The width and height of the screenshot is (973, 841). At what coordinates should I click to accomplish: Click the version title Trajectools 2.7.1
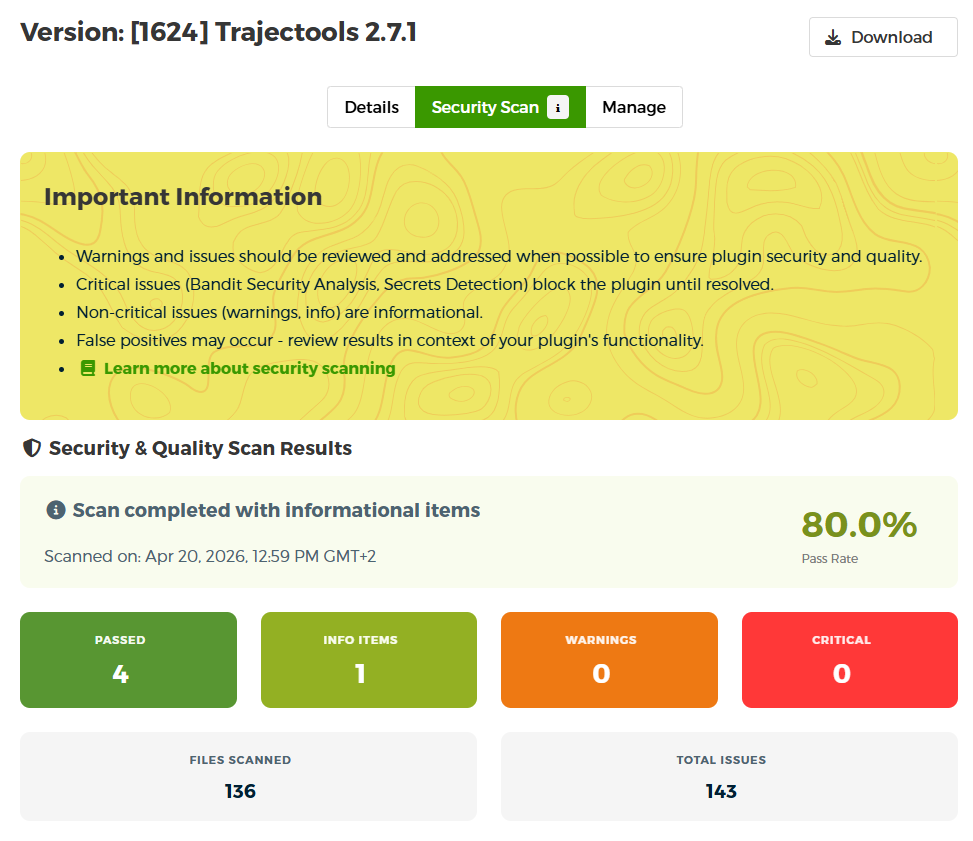[x=218, y=33]
